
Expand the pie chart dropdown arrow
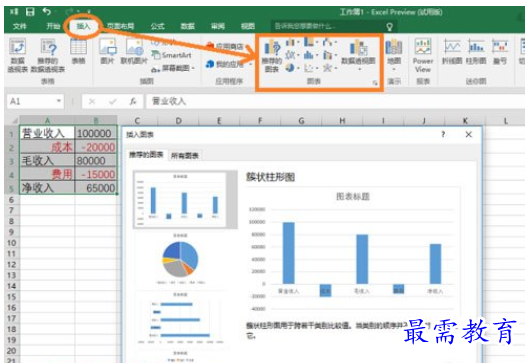pos(298,68)
